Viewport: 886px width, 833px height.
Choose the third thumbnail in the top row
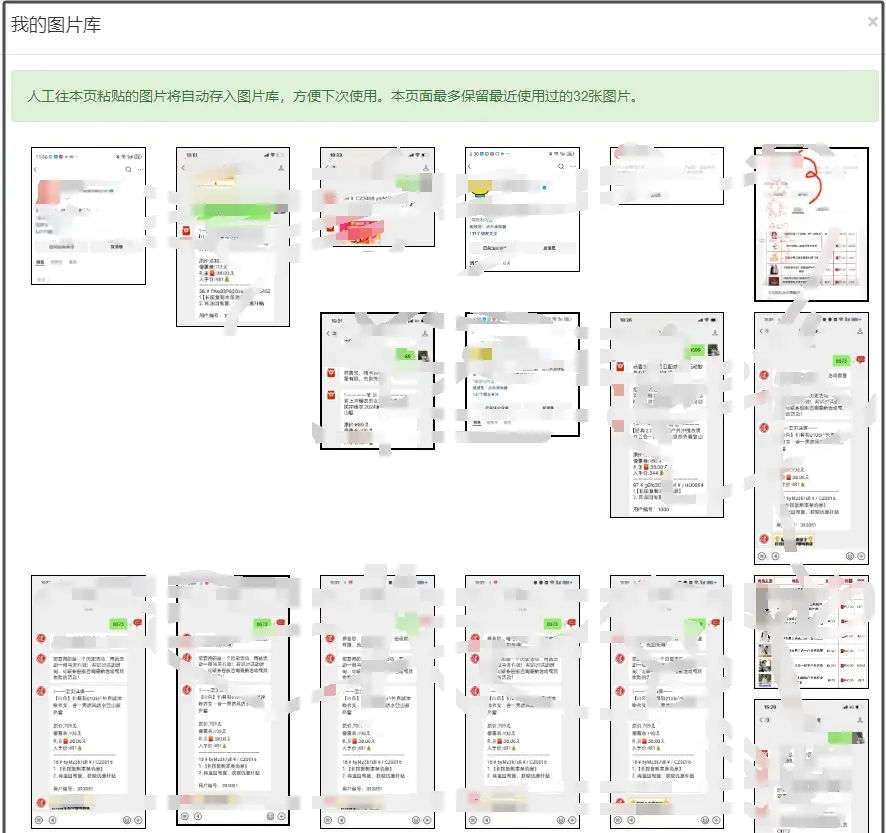(377, 212)
